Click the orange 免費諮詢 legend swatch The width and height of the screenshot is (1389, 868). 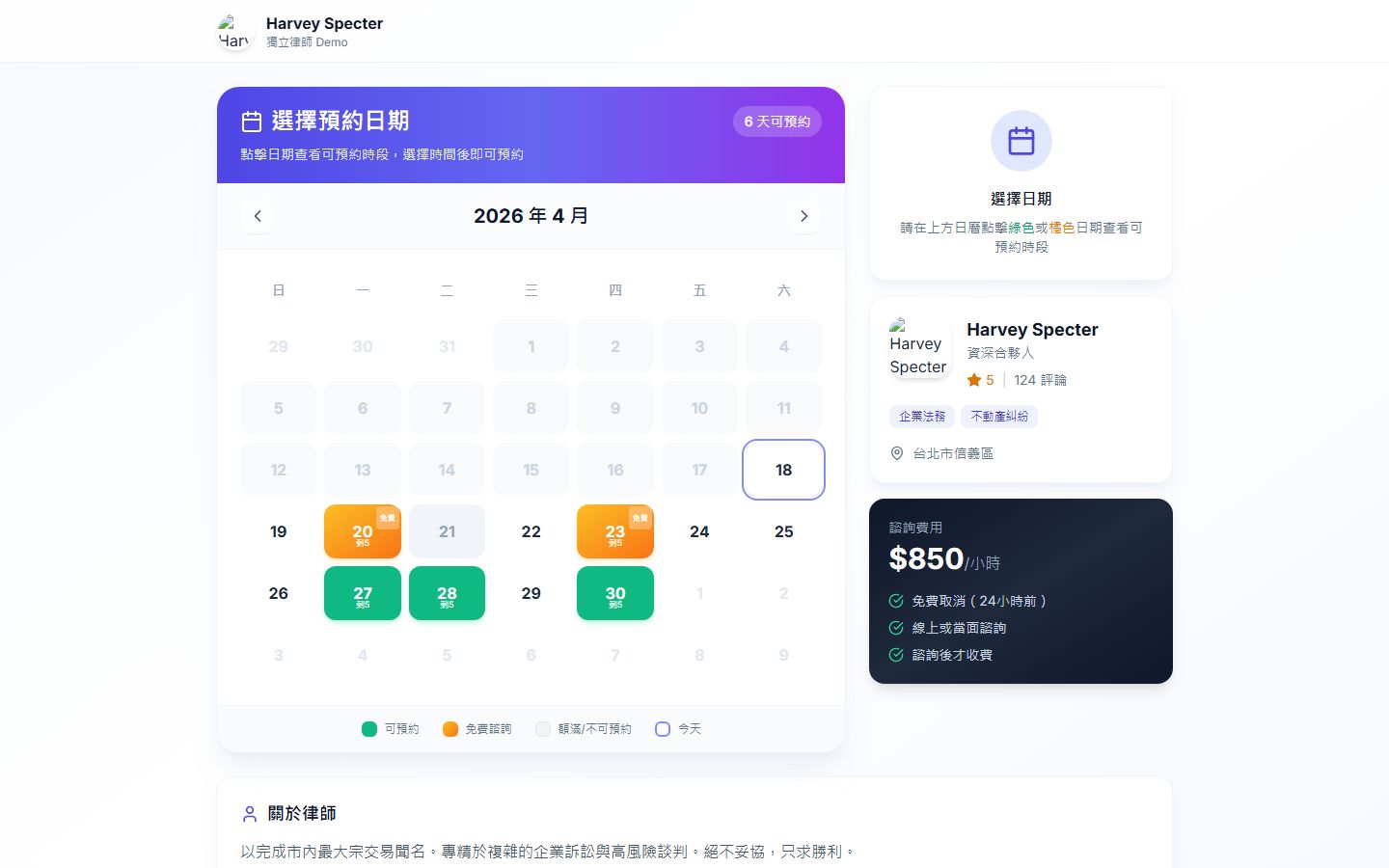pyautogui.click(x=449, y=729)
